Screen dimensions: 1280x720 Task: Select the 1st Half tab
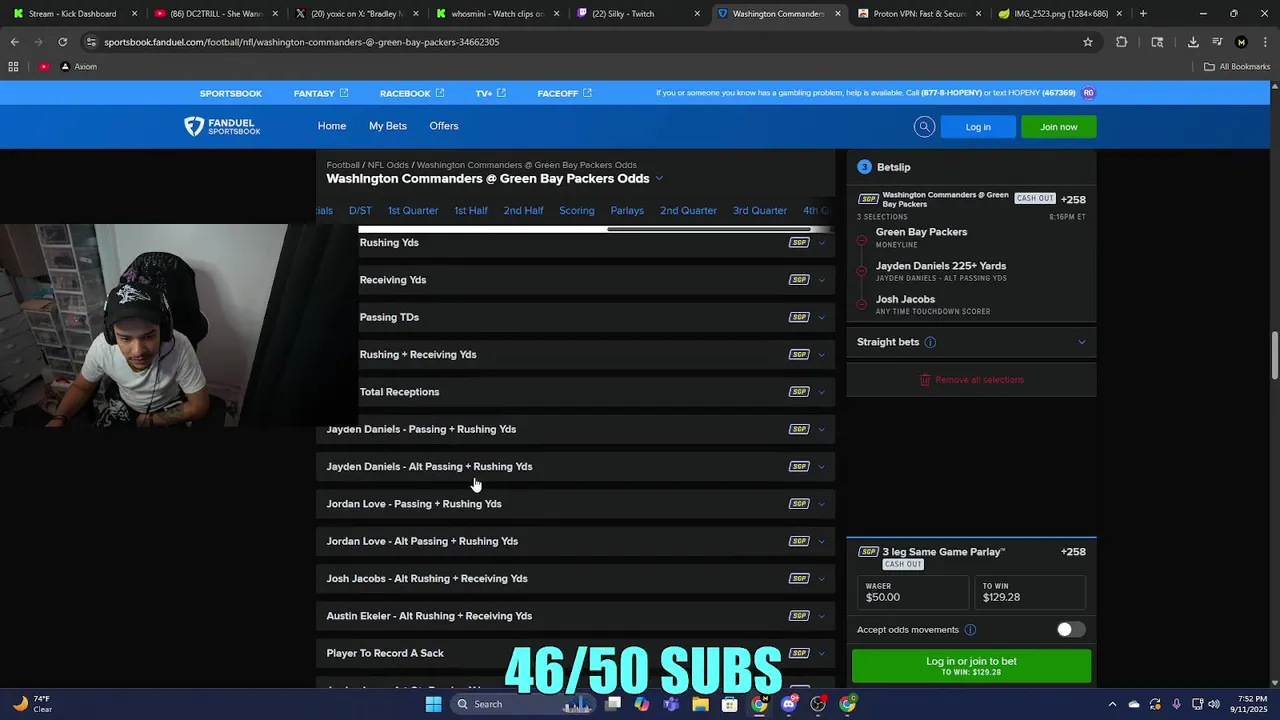pos(471,211)
